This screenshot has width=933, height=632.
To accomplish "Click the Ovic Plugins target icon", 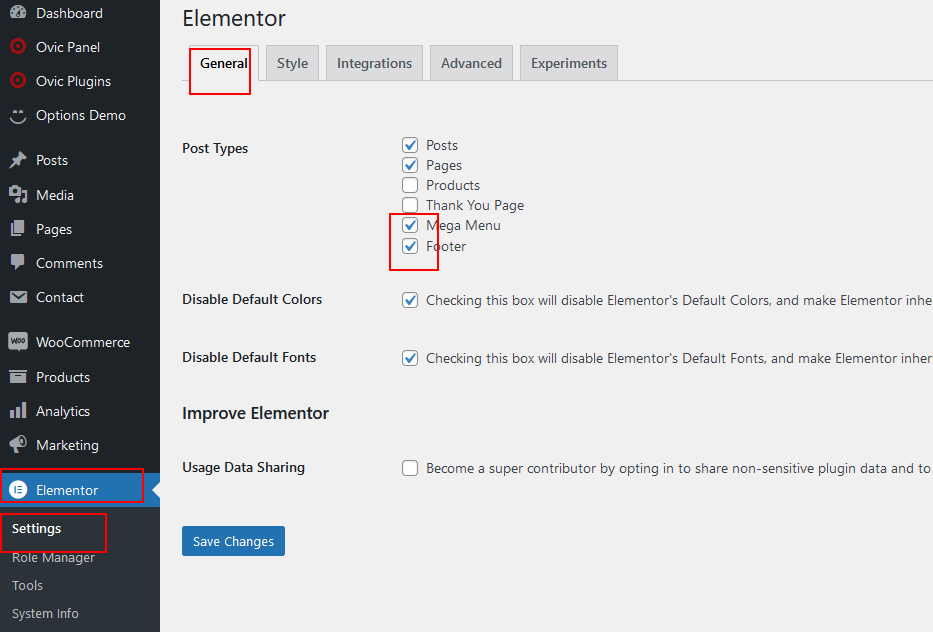I will pyautogui.click(x=18, y=80).
